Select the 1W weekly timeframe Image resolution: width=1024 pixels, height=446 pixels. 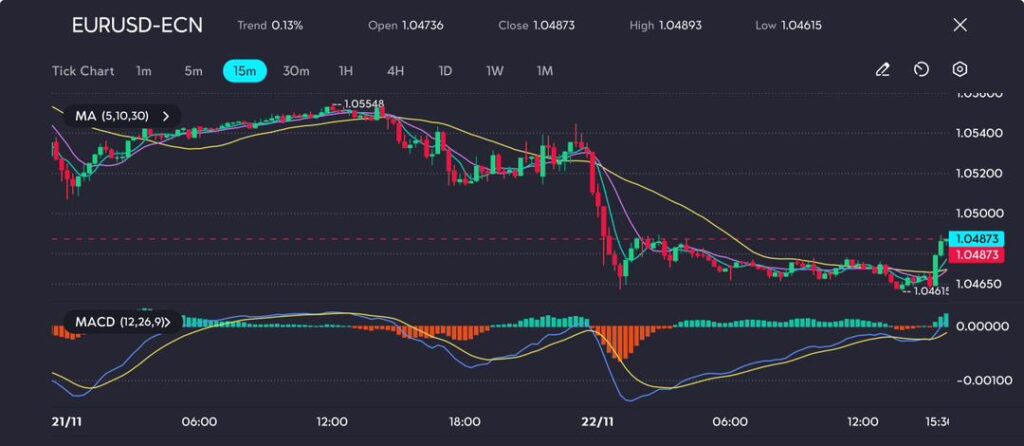point(495,71)
